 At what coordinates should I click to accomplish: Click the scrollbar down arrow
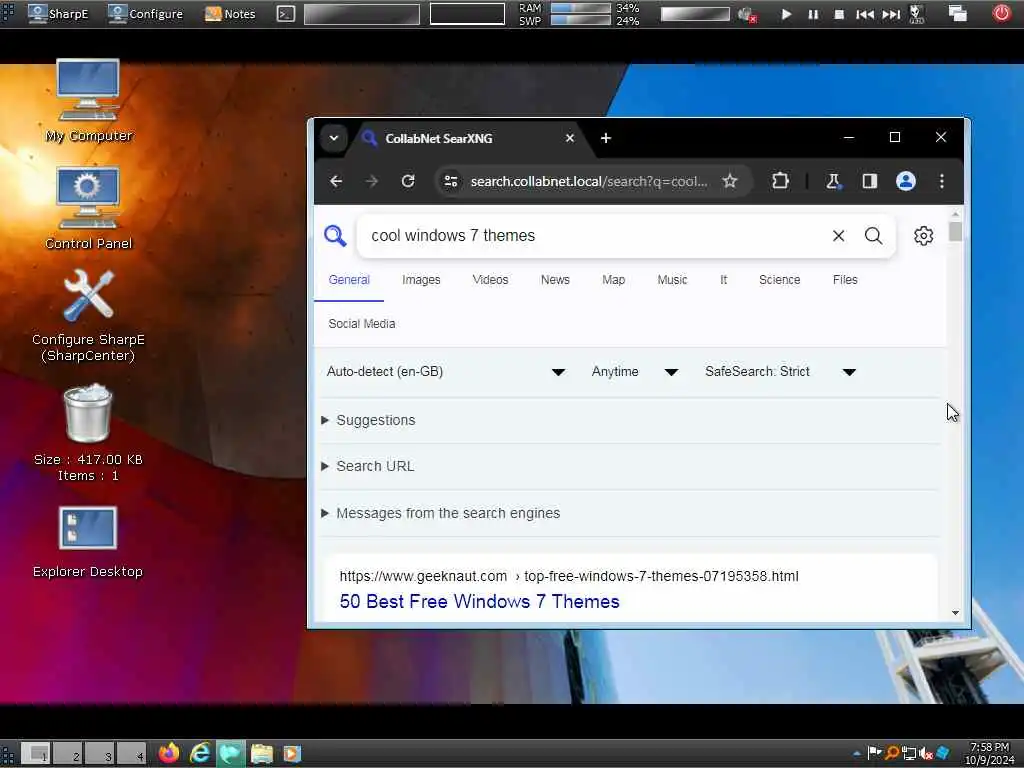[955, 613]
